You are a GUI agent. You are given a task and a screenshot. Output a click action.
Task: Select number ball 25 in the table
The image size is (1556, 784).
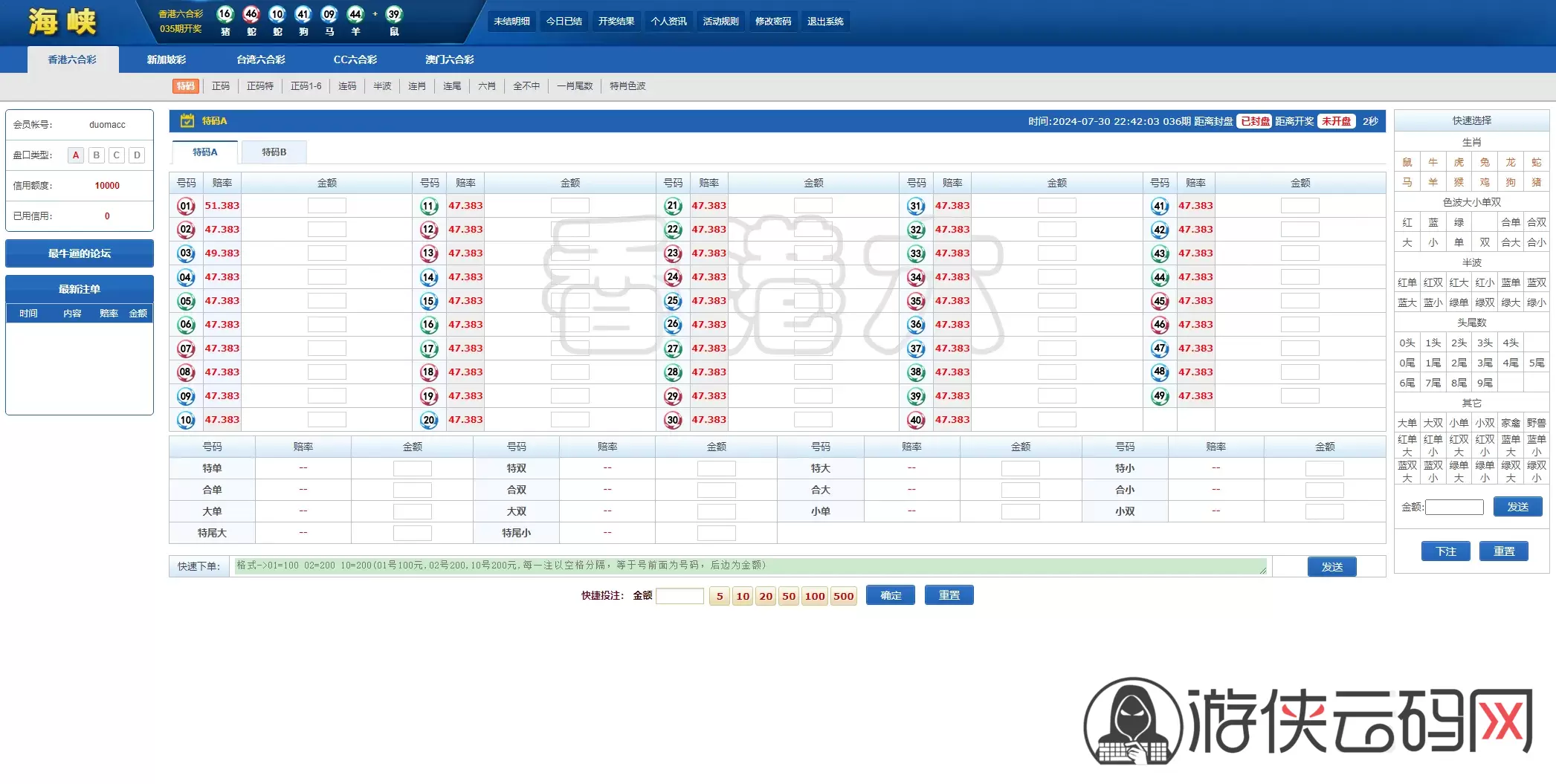click(673, 301)
